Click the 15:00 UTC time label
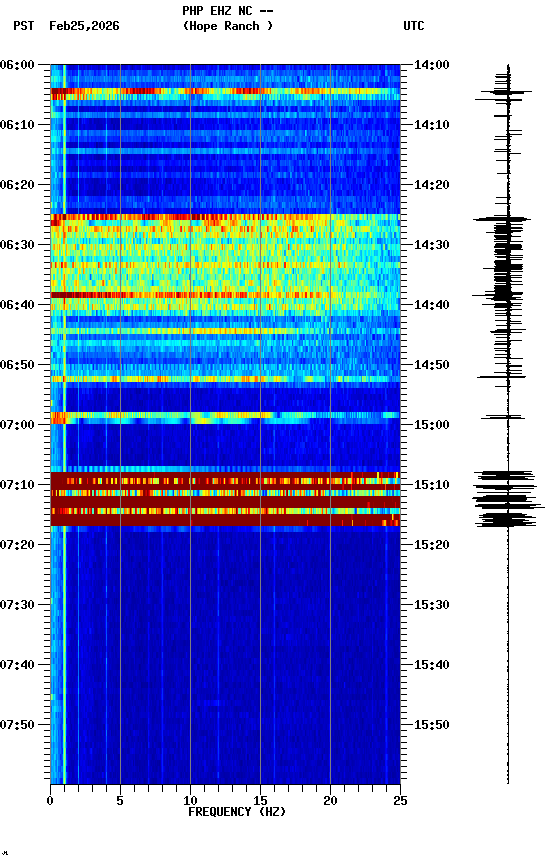This screenshot has height=864, width=552. tap(432, 425)
